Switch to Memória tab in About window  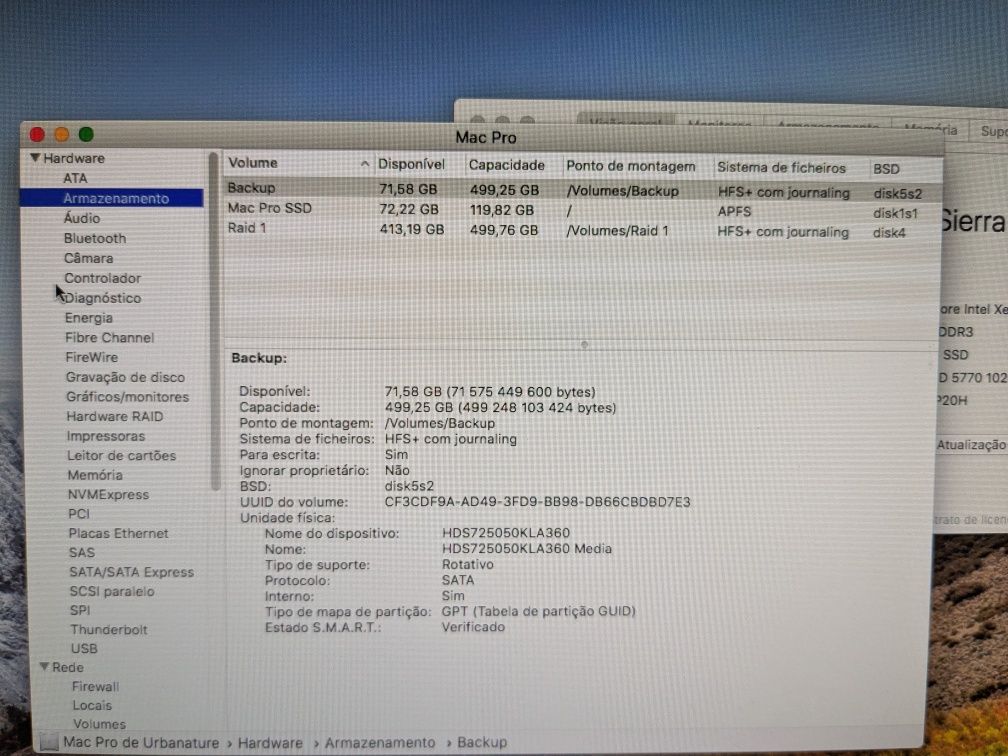pos(932,129)
